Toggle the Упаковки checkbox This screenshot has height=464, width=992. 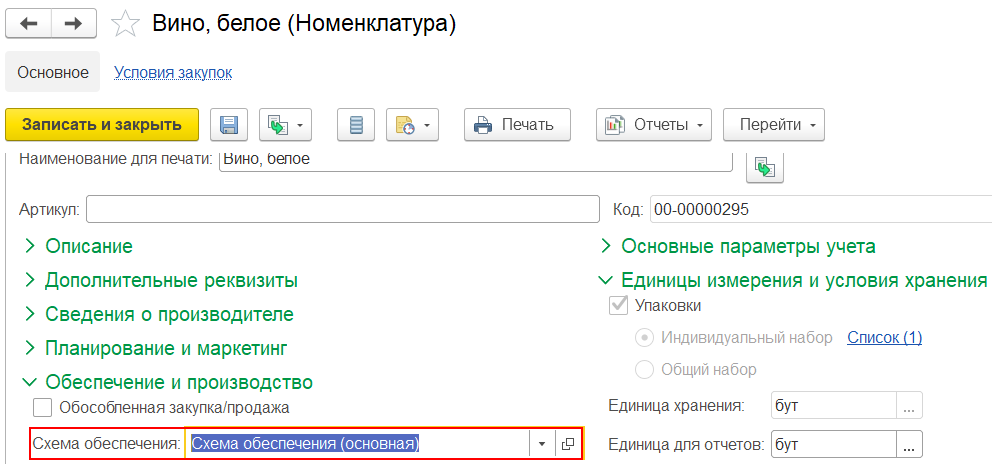click(x=618, y=305)
